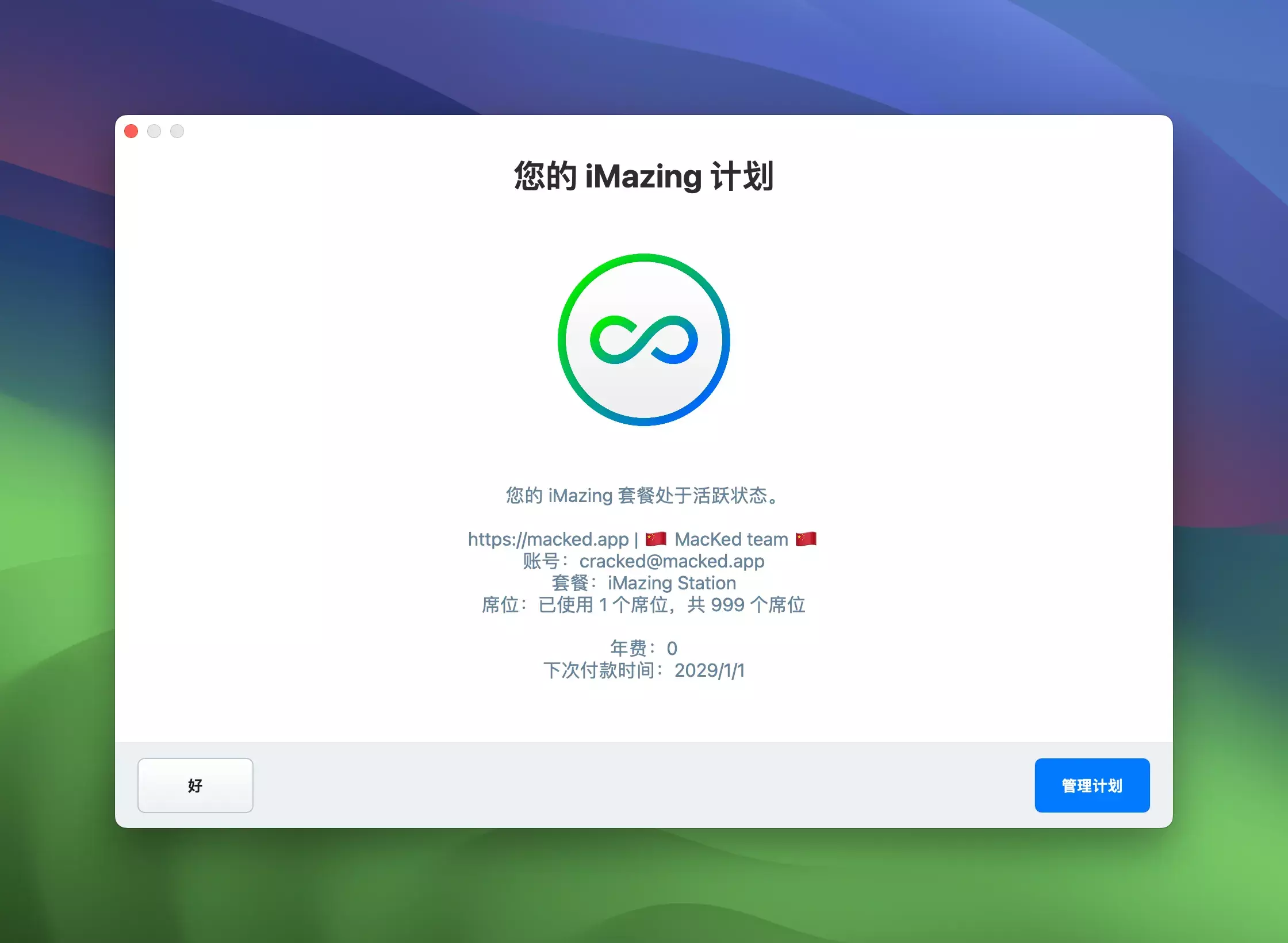Click the next payment date 2029/1/1
This screenshot has height=943, width=1288.
tap(709, 670)
